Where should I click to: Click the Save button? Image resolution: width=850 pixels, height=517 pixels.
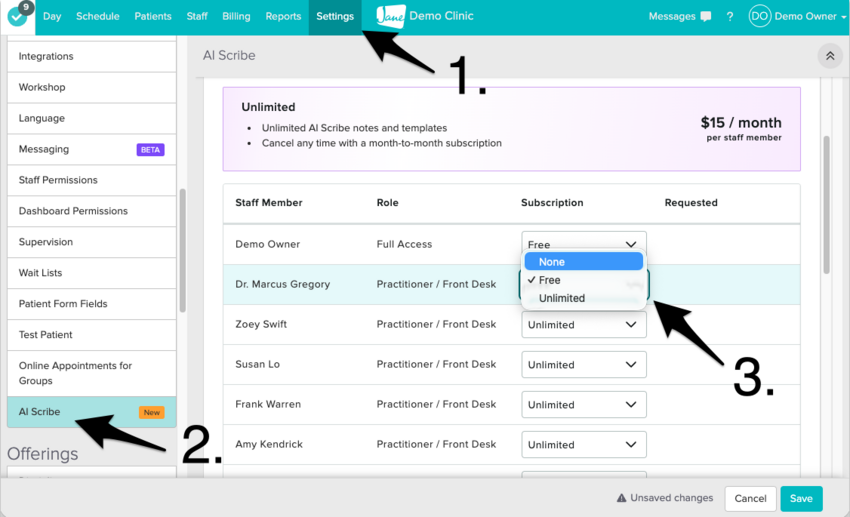pos(801,498)
